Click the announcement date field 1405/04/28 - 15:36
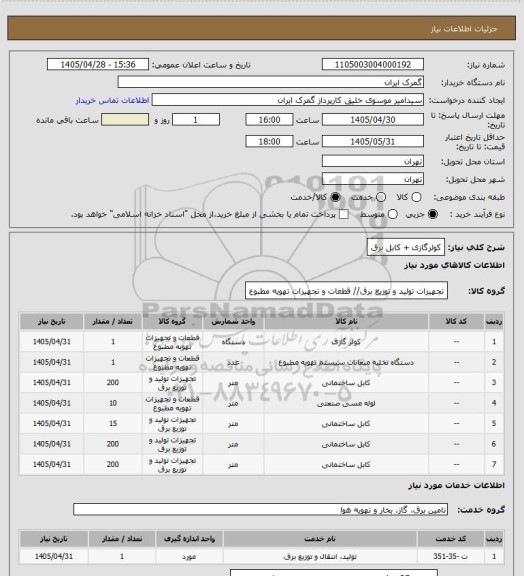Viewport: 524px width, 576px height. (x=98, y=64)
